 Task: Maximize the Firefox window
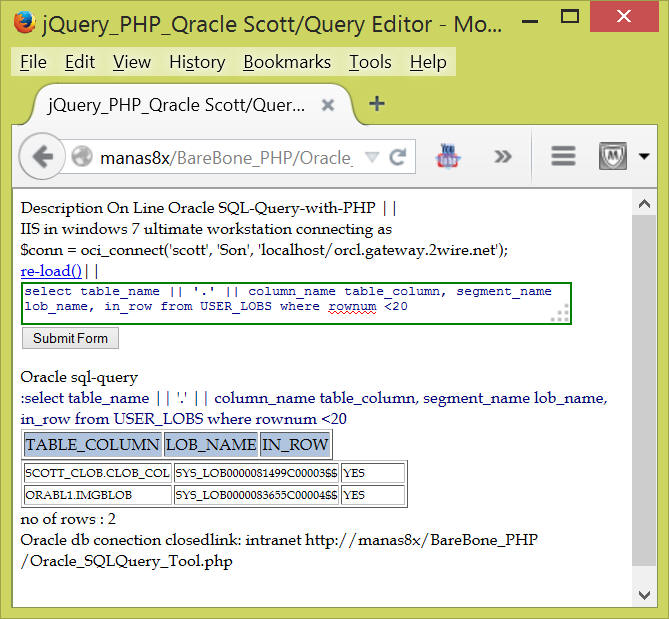[x=570, y=17]
